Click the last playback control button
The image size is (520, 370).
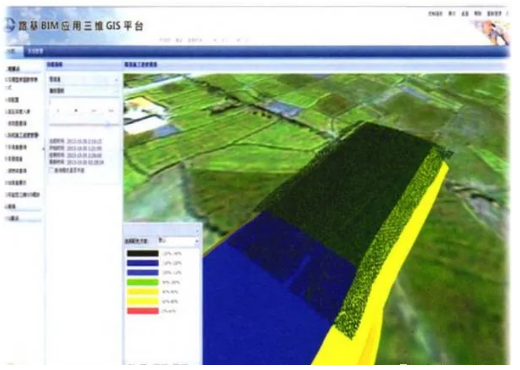pyautogui.click(x=111, y=110)
